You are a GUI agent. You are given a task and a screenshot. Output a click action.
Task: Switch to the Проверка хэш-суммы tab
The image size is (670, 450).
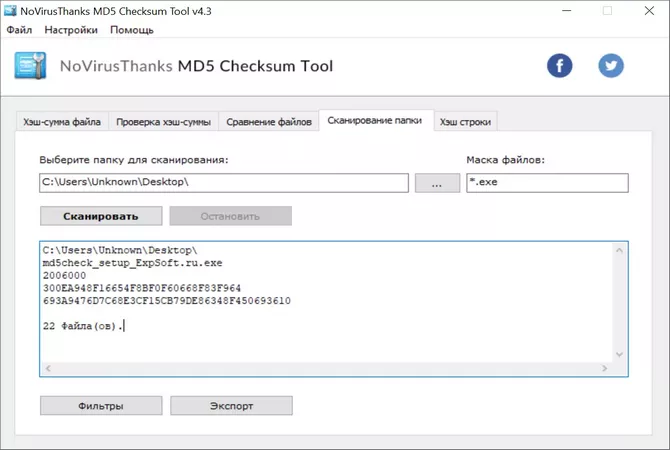tap(164, 122)
